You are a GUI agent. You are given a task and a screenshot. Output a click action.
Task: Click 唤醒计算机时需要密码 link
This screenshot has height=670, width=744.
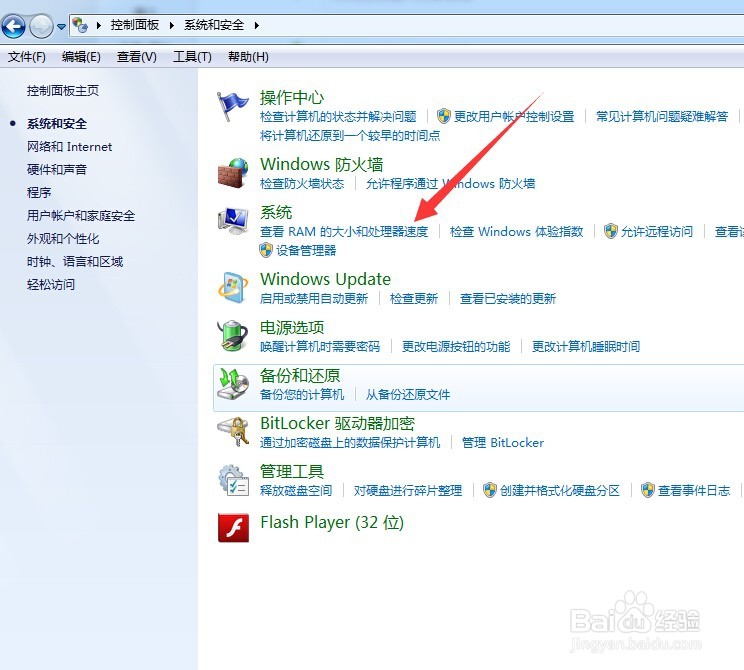click(320, 346)
